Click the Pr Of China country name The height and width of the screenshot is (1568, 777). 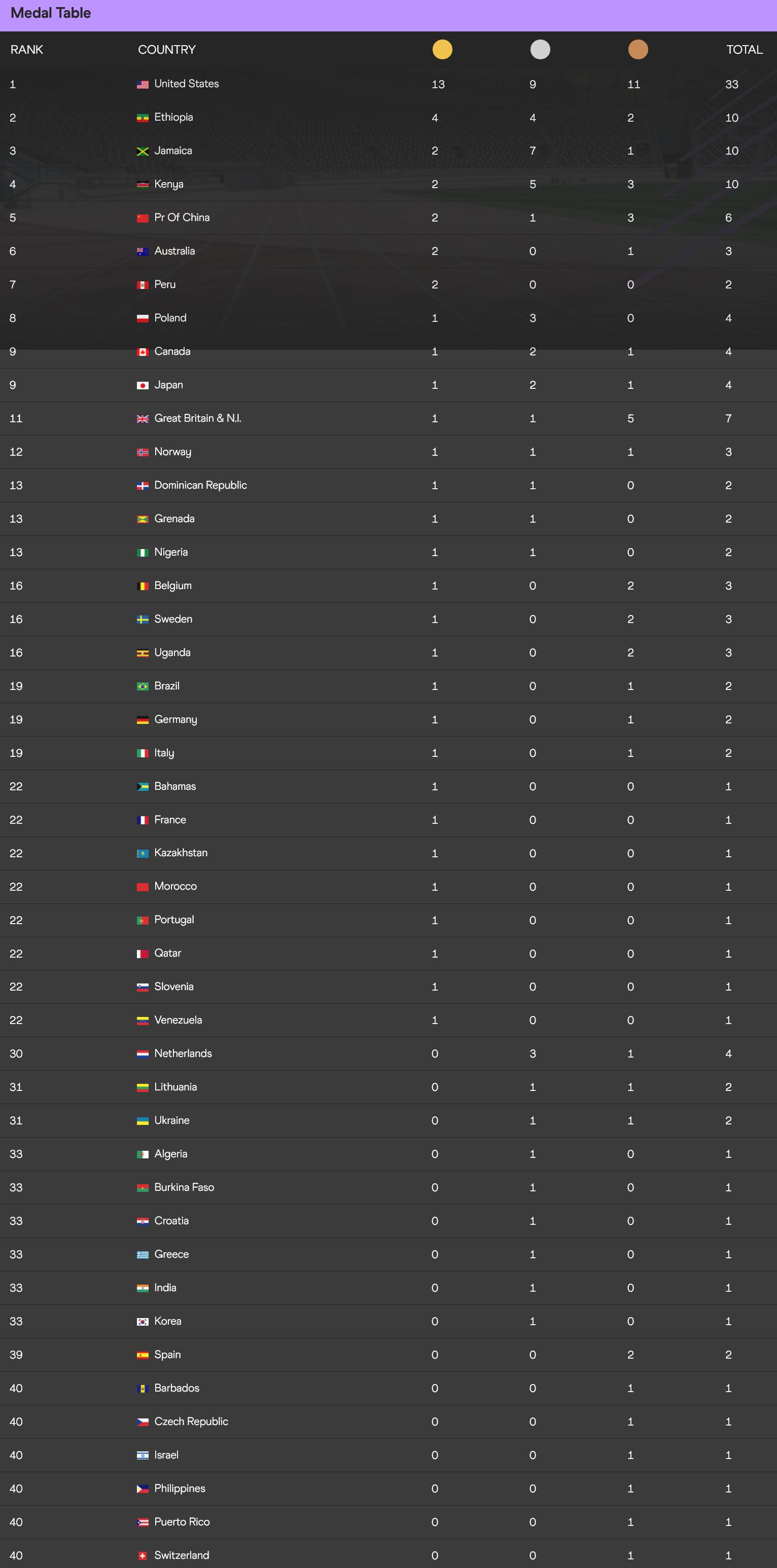(182, 217)
